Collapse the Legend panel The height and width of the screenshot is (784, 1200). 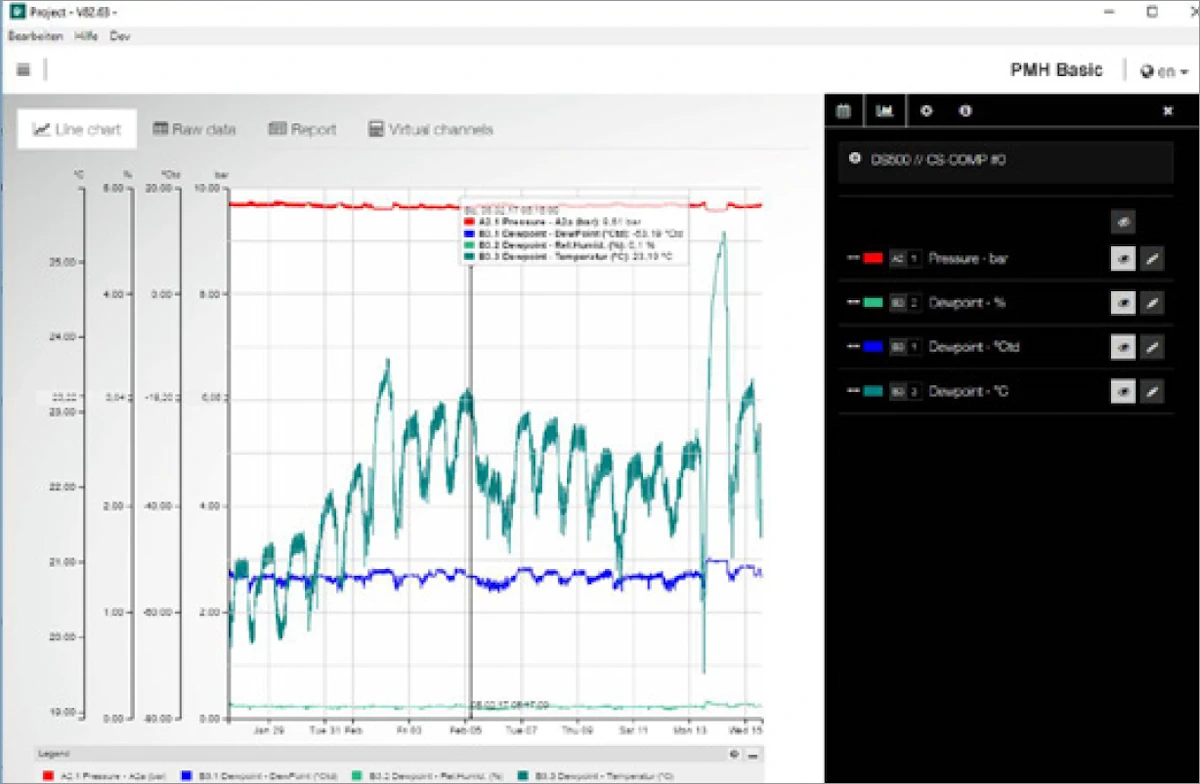(x=752, y=754)
